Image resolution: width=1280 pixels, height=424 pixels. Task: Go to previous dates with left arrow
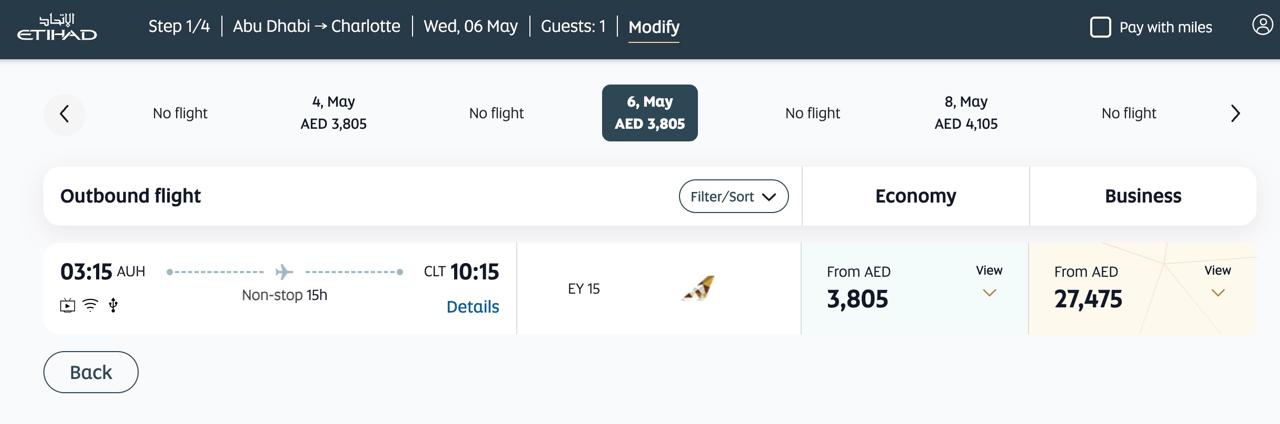[64, 113]
